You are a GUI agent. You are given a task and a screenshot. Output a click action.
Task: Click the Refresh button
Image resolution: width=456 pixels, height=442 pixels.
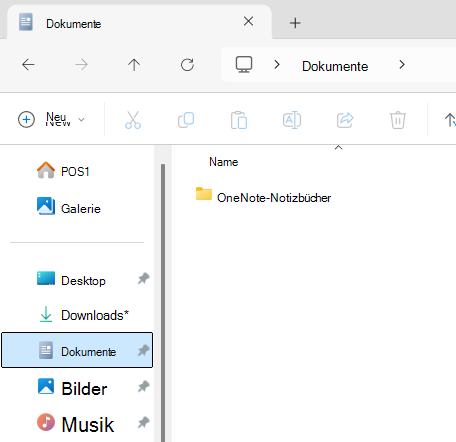click(187, 65)
